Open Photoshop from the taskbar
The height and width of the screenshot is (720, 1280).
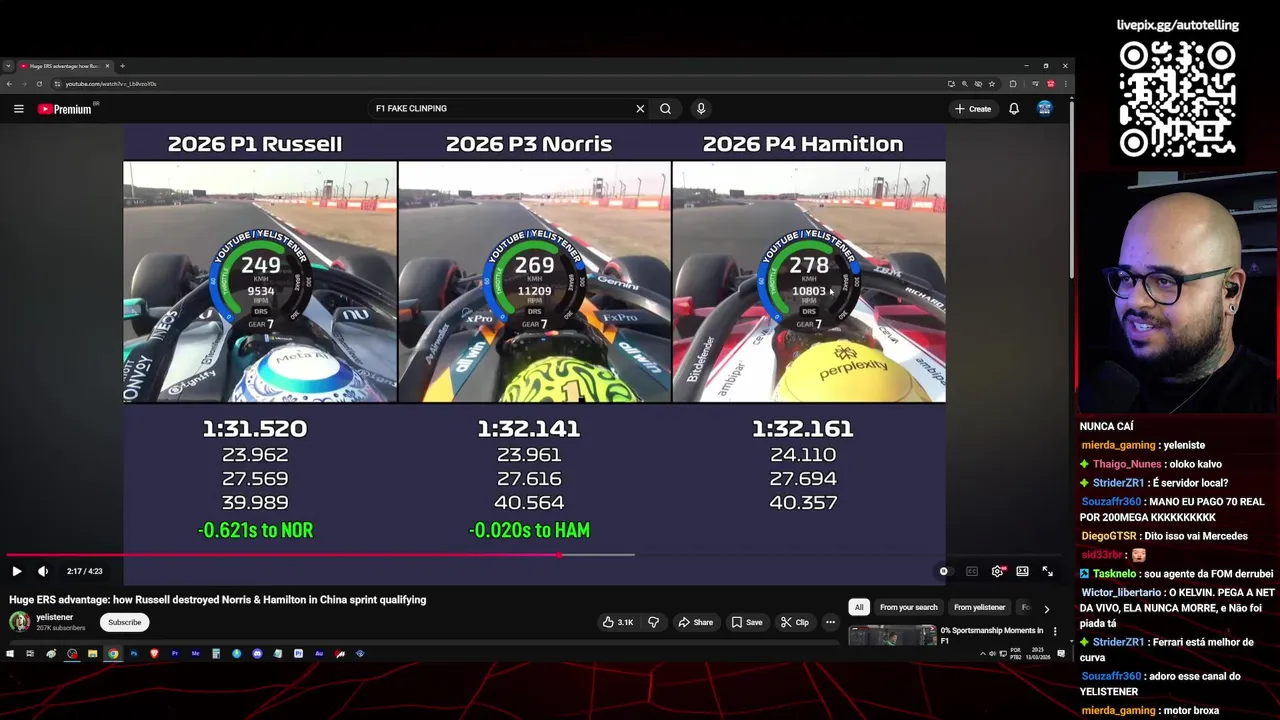(x=134, y=654)
